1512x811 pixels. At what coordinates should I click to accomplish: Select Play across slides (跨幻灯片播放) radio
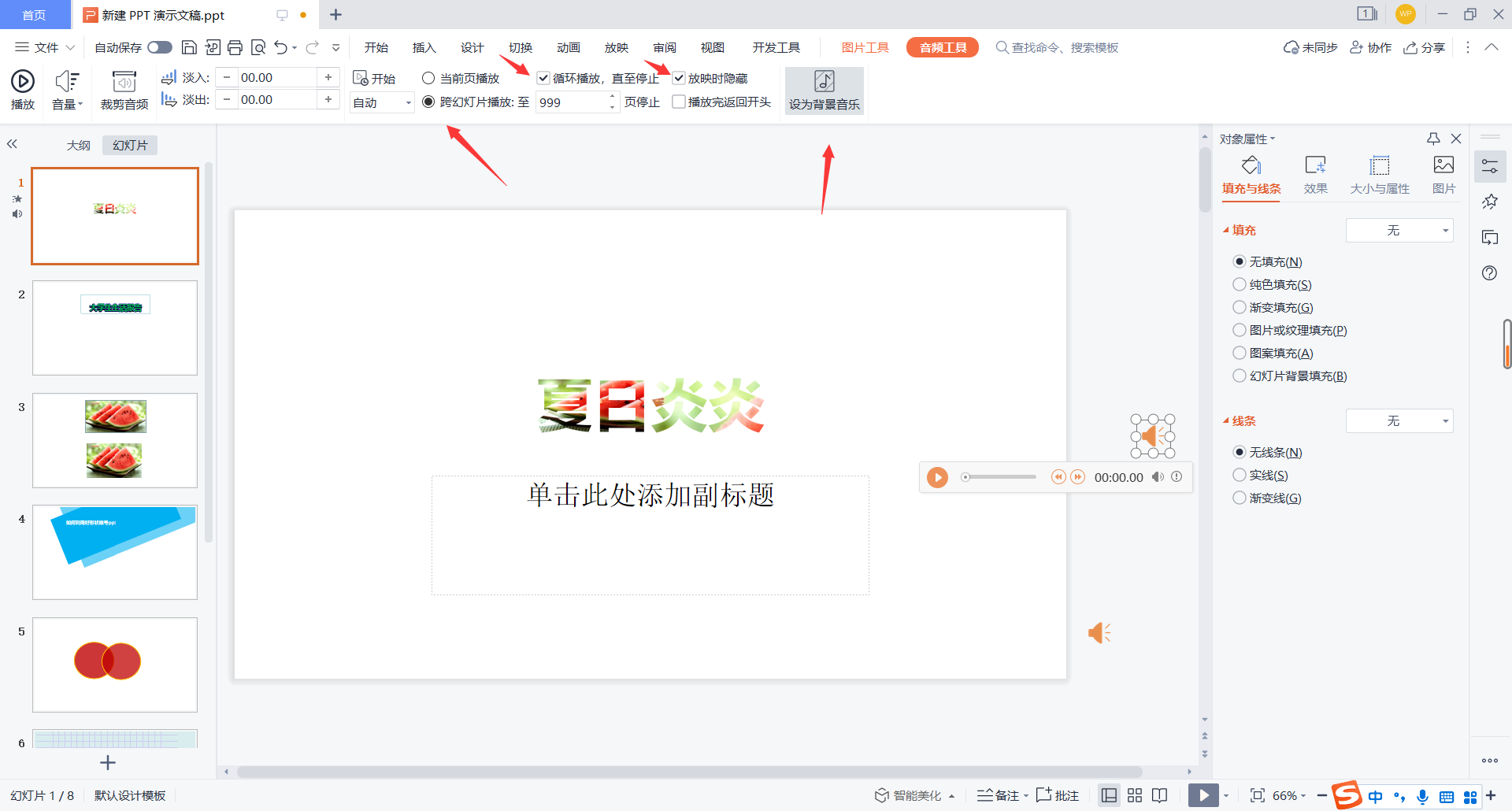428,102
